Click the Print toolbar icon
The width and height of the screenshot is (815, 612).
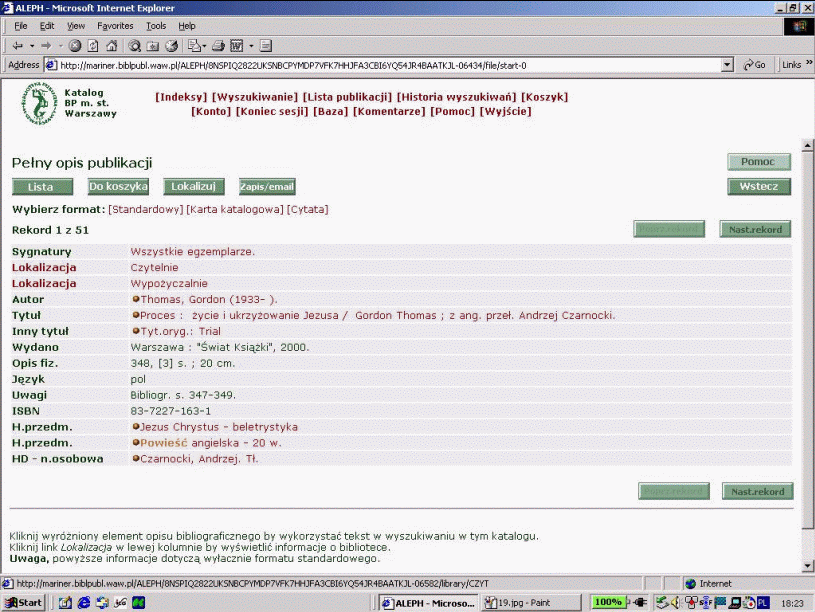tap(218, 45)
